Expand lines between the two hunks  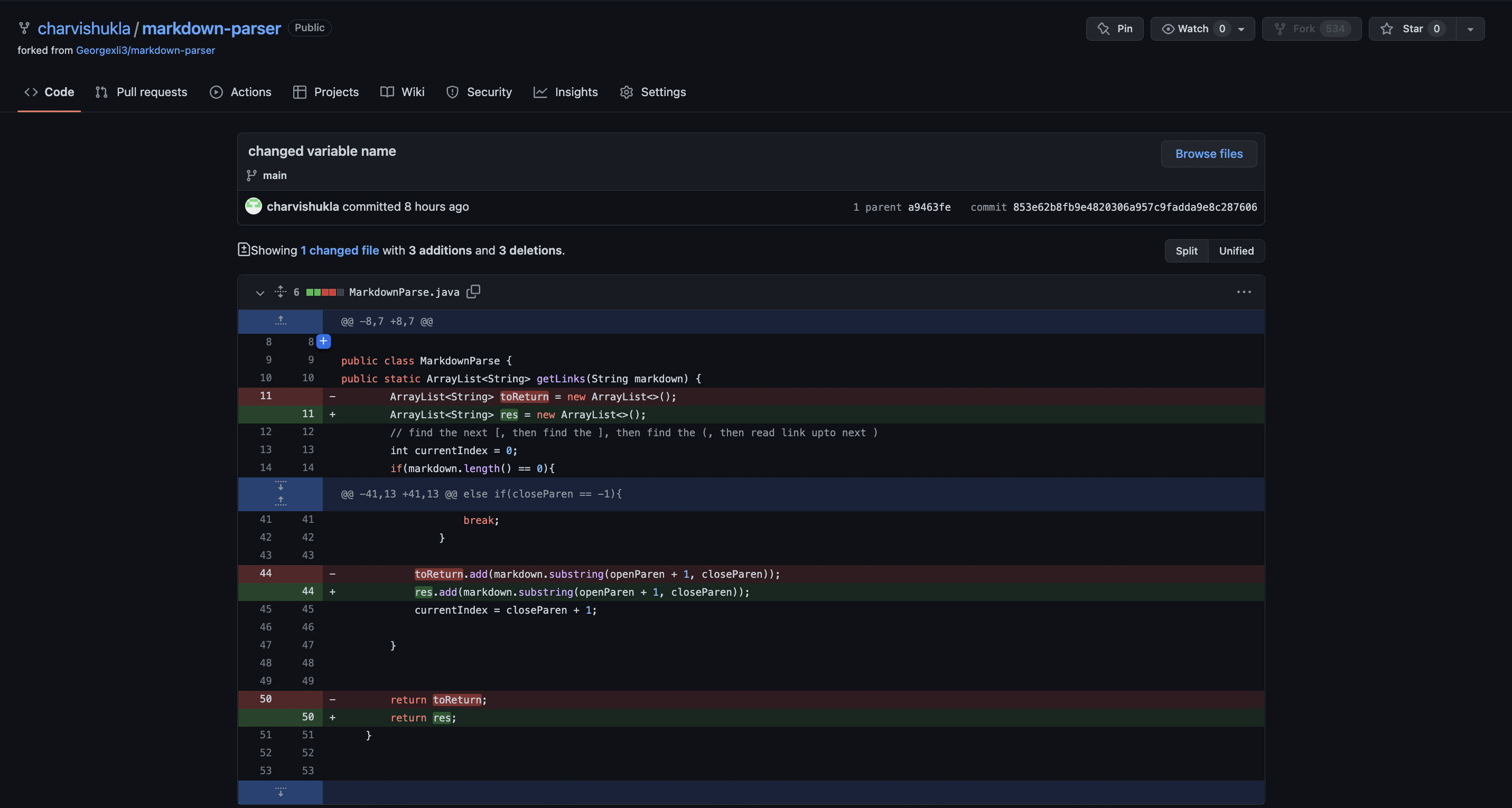(281, 486)
